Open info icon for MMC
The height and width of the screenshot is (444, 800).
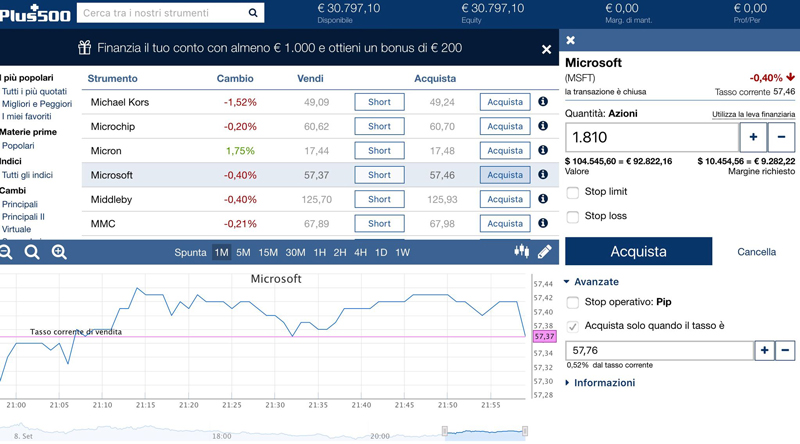click(543, 223)
